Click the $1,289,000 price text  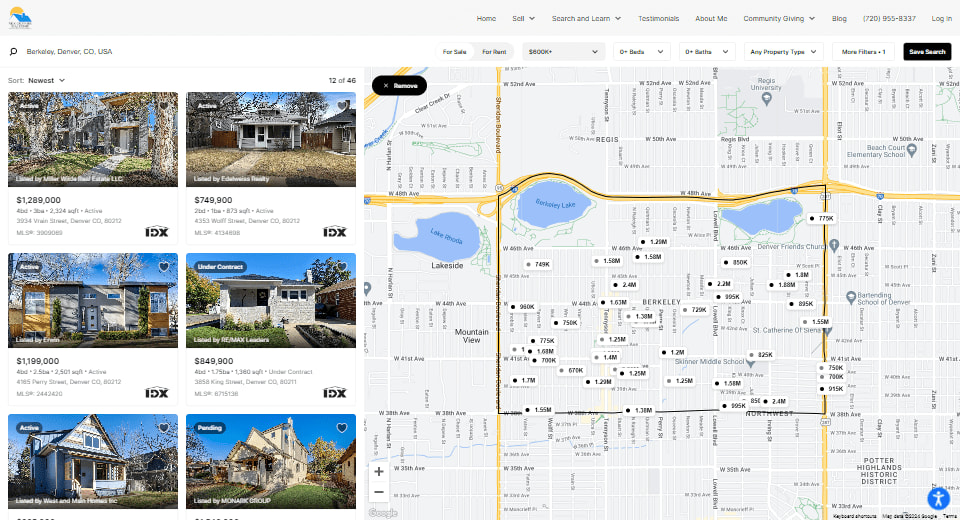[x=39, y=200]
